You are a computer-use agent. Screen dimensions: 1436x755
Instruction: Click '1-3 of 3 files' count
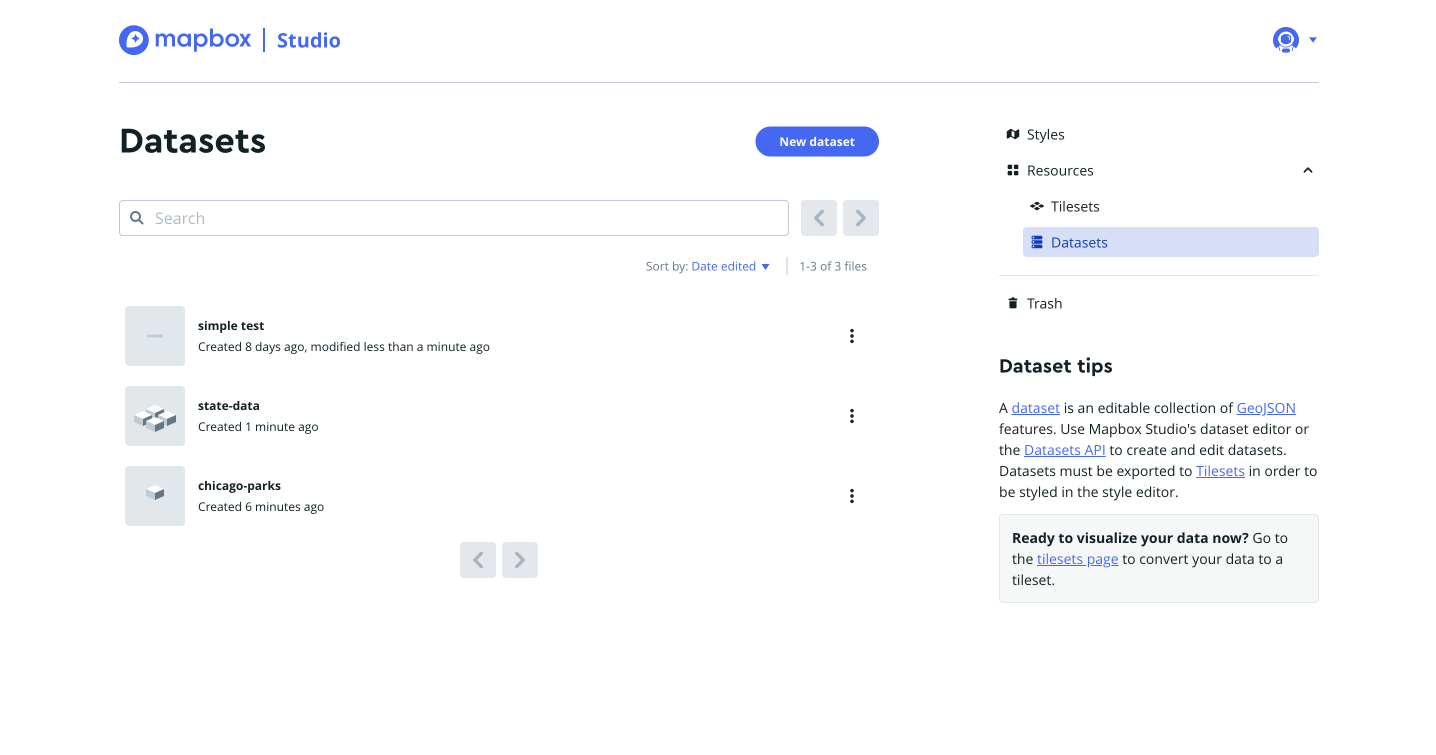833,266
